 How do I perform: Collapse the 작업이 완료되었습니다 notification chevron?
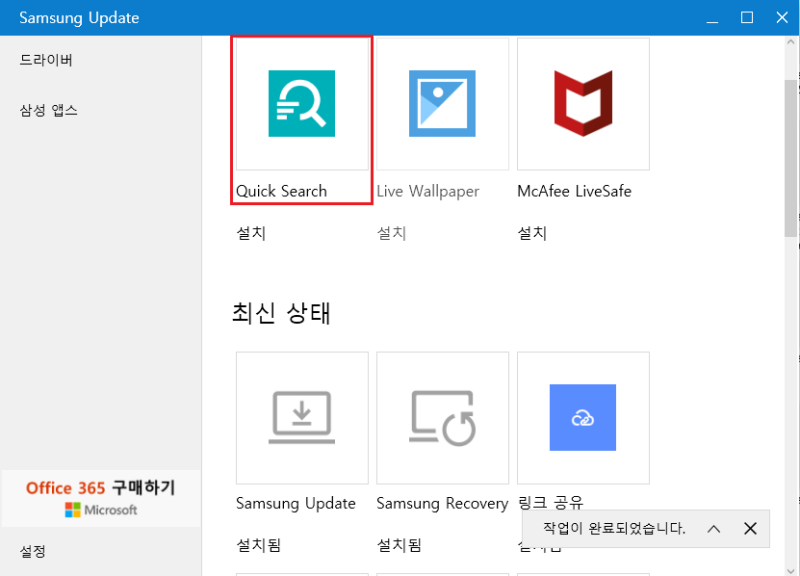(713, 528)
